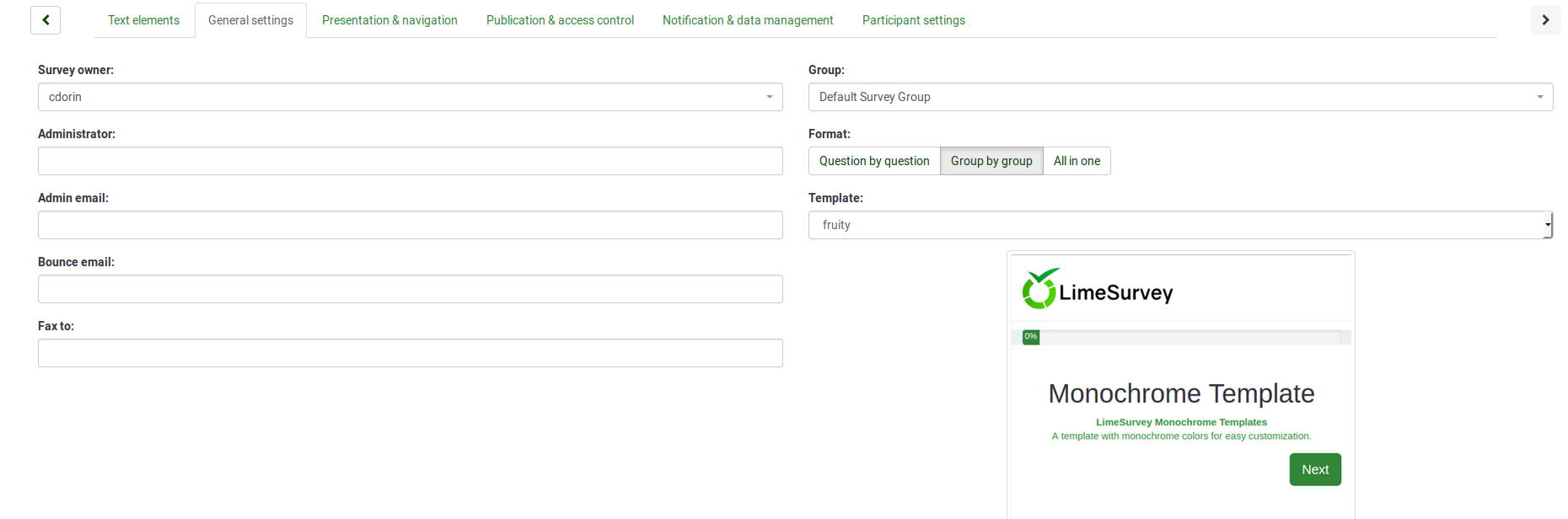This screenshot has height=519, width=1568.
Task: Focus the Admin email input field
Action: point(410,225)
